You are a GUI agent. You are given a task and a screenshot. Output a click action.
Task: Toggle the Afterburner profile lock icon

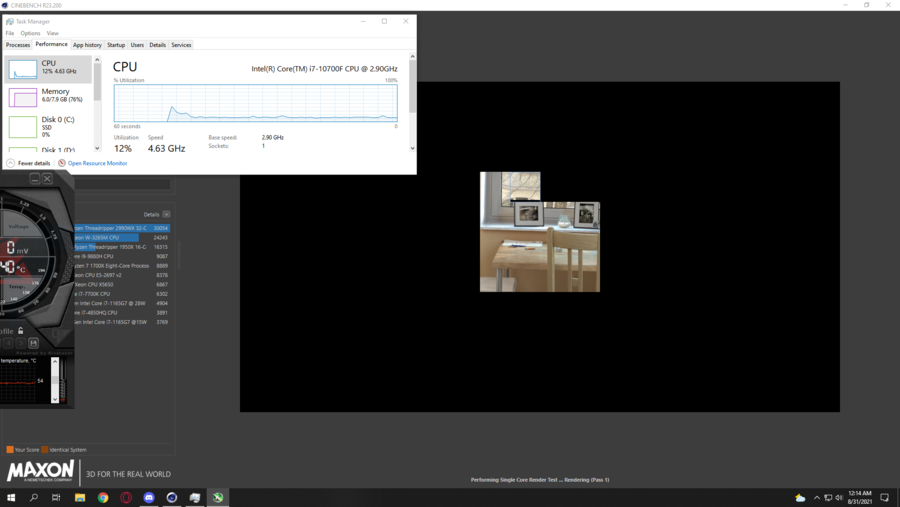point(21,331)
